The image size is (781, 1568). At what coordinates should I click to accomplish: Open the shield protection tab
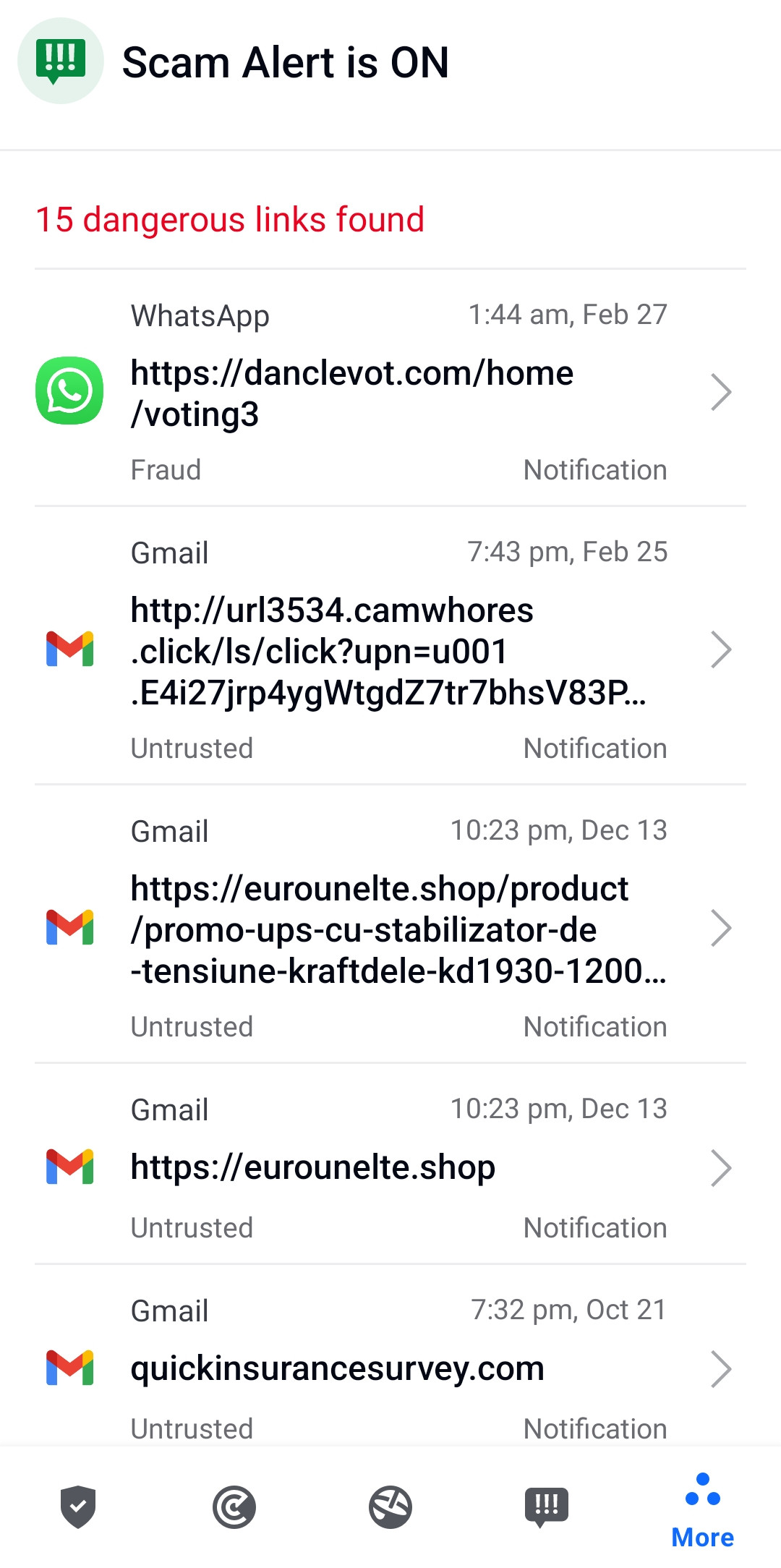coord(78,1507)
